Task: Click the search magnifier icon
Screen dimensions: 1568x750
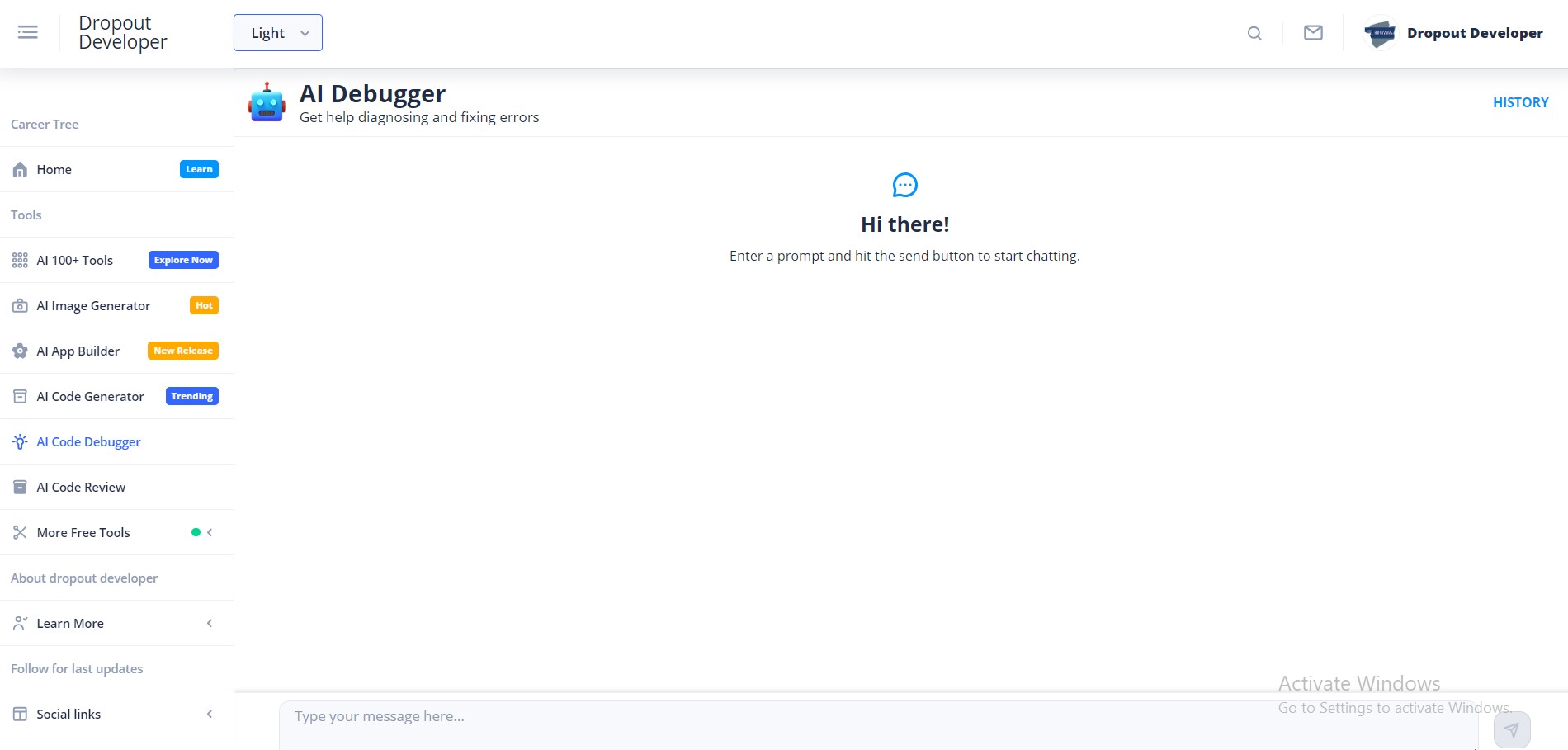Action: 1254,33
